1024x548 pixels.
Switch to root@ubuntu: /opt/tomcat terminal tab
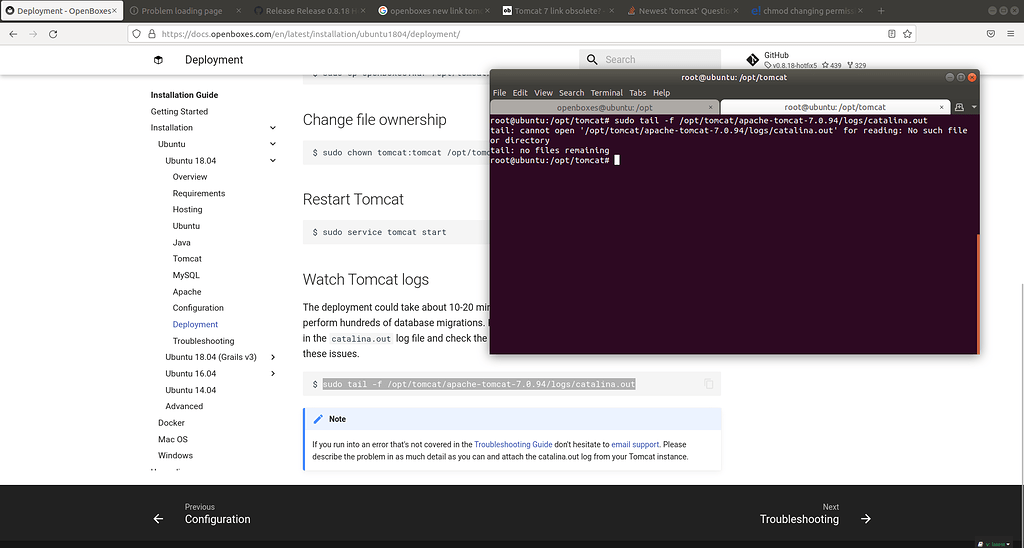coord(835,107)
